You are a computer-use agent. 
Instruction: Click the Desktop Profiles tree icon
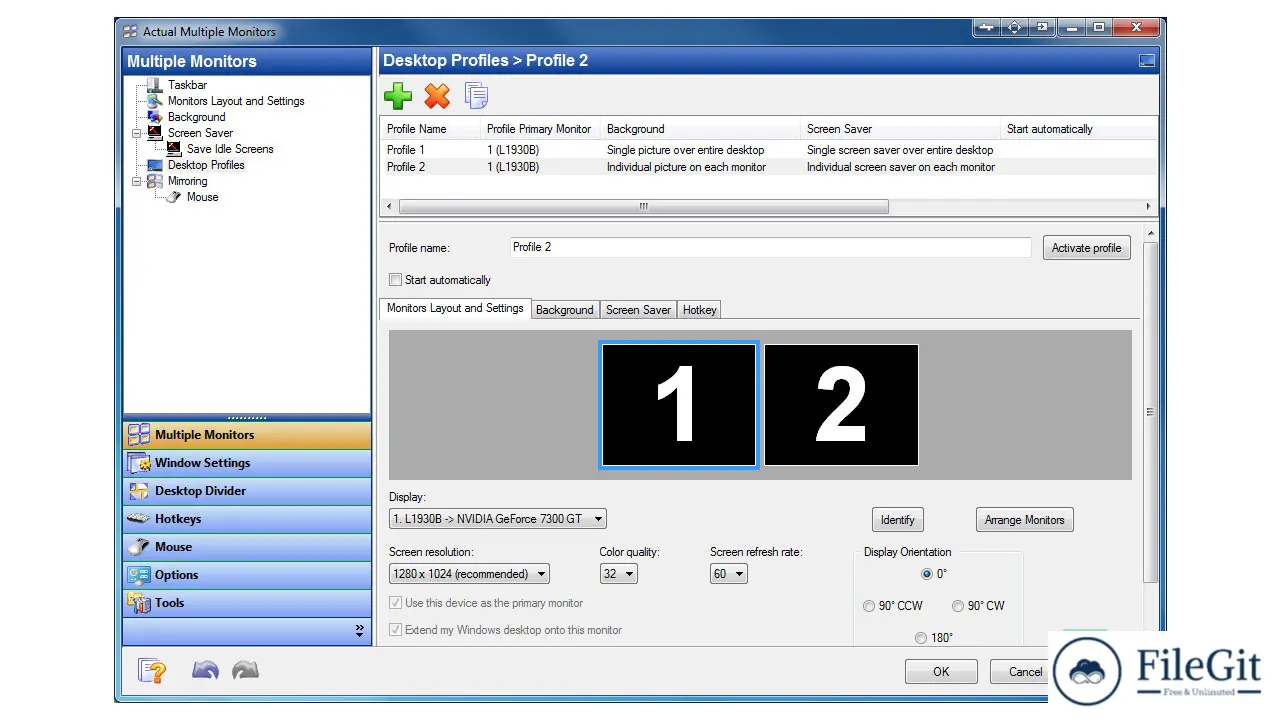click(x=154, y=165)
